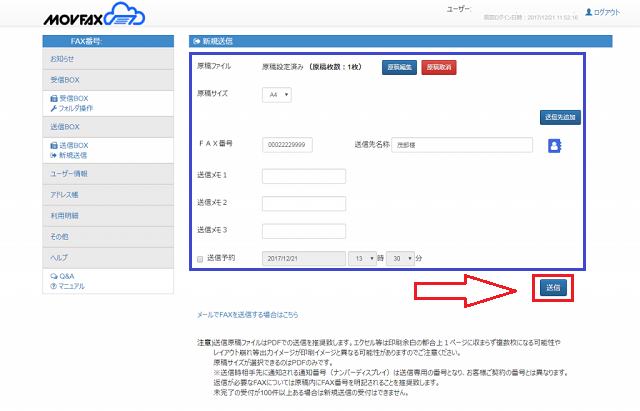640x411 pixels.
Task: Open the マニュアル link
Action: pyautogui.click(x=67, y=286)
